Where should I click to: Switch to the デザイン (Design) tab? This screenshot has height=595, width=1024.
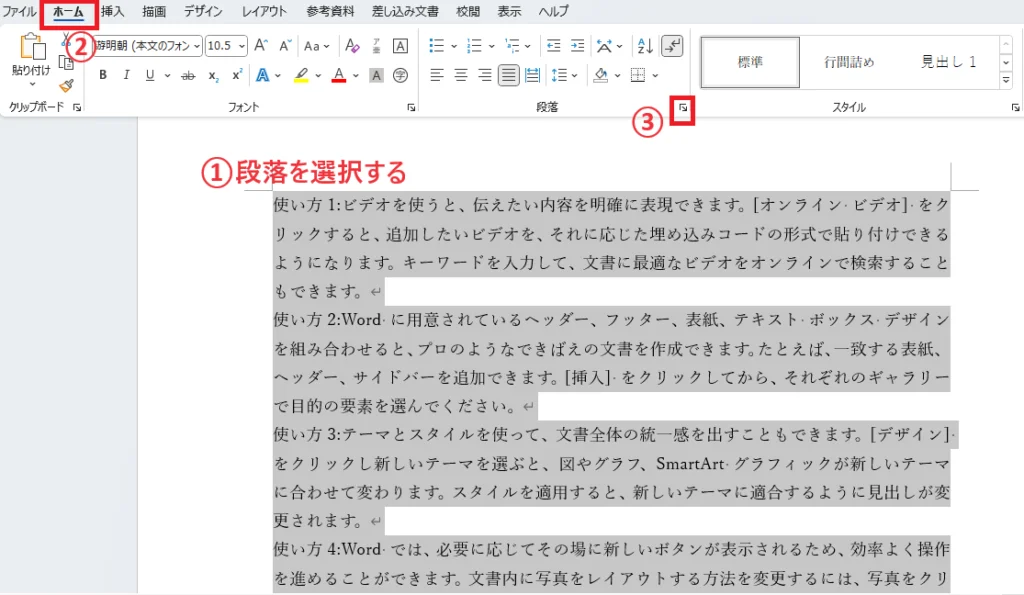coord(202,12)
